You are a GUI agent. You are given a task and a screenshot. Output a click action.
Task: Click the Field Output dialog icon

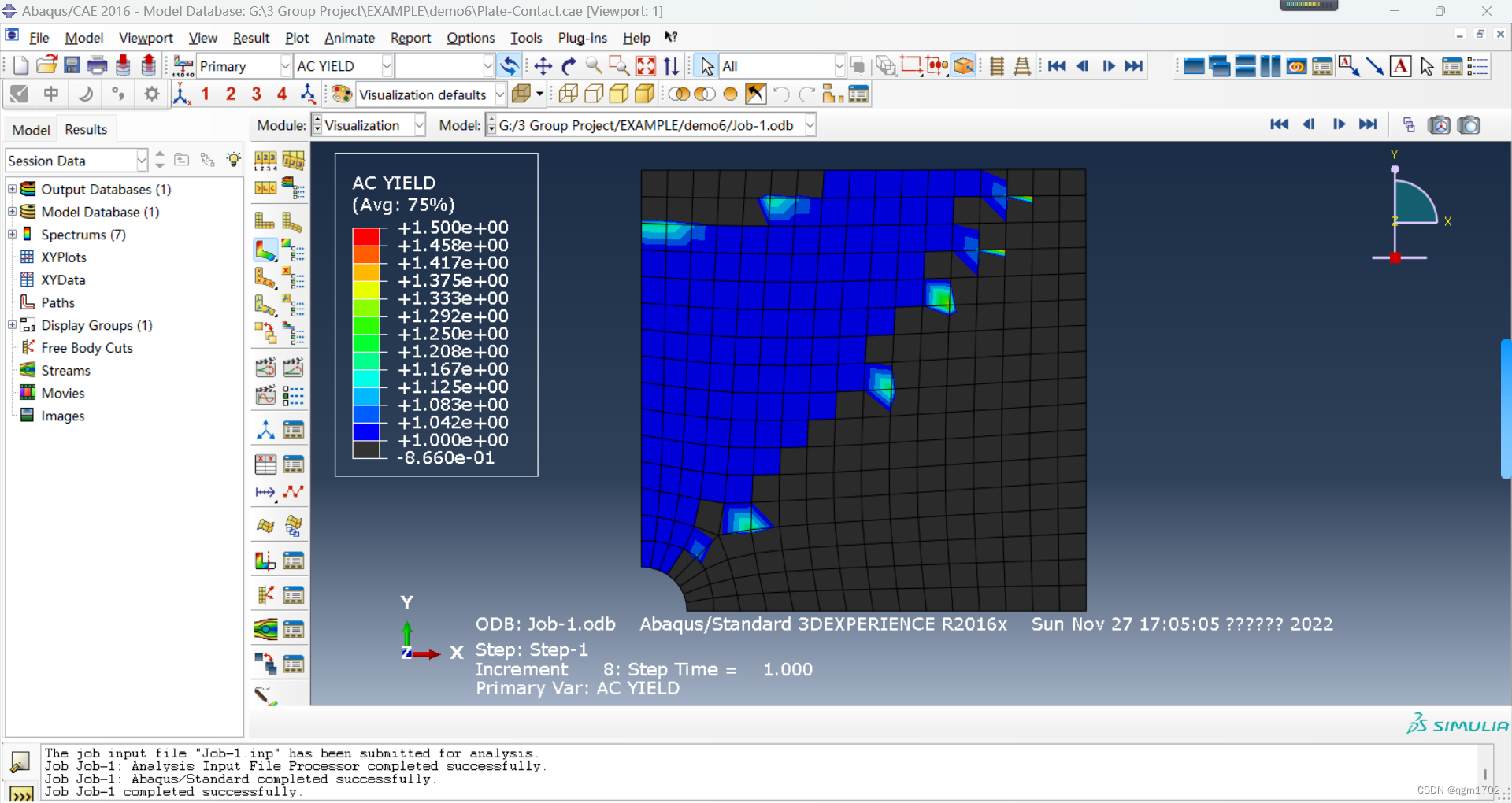pos(183,66)
